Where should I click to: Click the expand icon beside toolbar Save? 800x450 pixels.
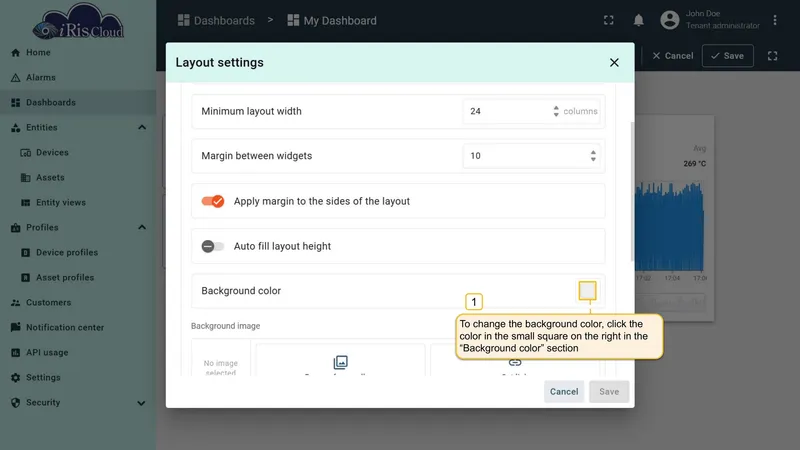(x=772, y=56)
